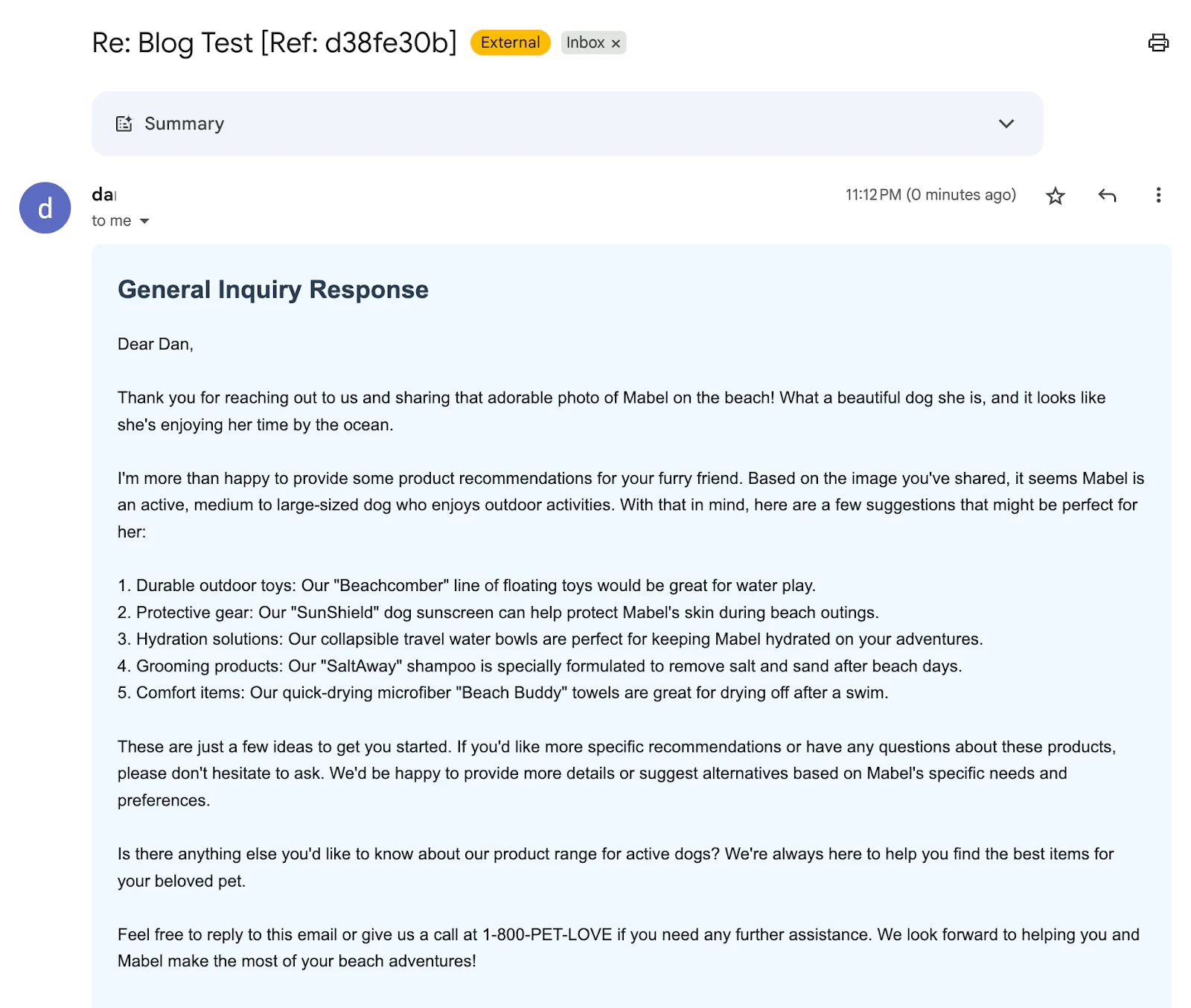Print this email using the printer icon
Image resolution: width=1191 pixels, height=1008 pixels.
tap(1158, 43)
